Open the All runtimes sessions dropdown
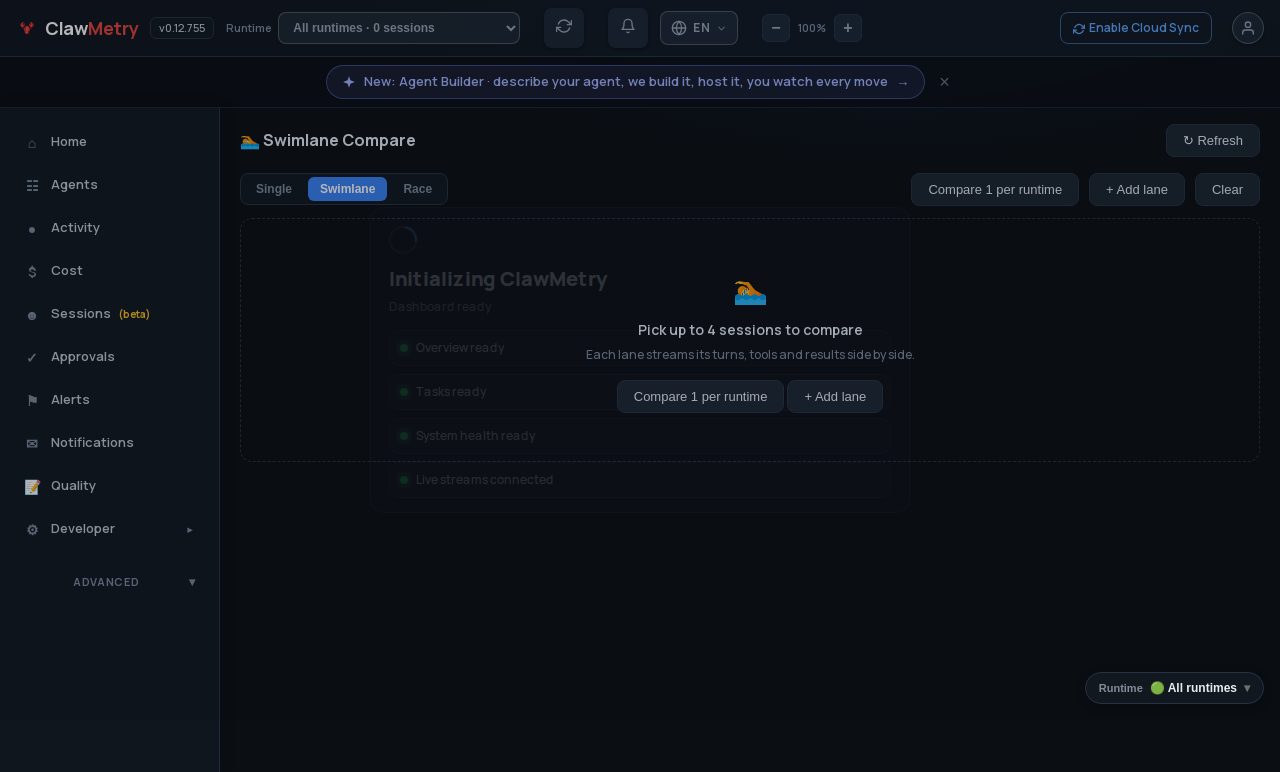1280x772 pixels. (x=399, y=28)
